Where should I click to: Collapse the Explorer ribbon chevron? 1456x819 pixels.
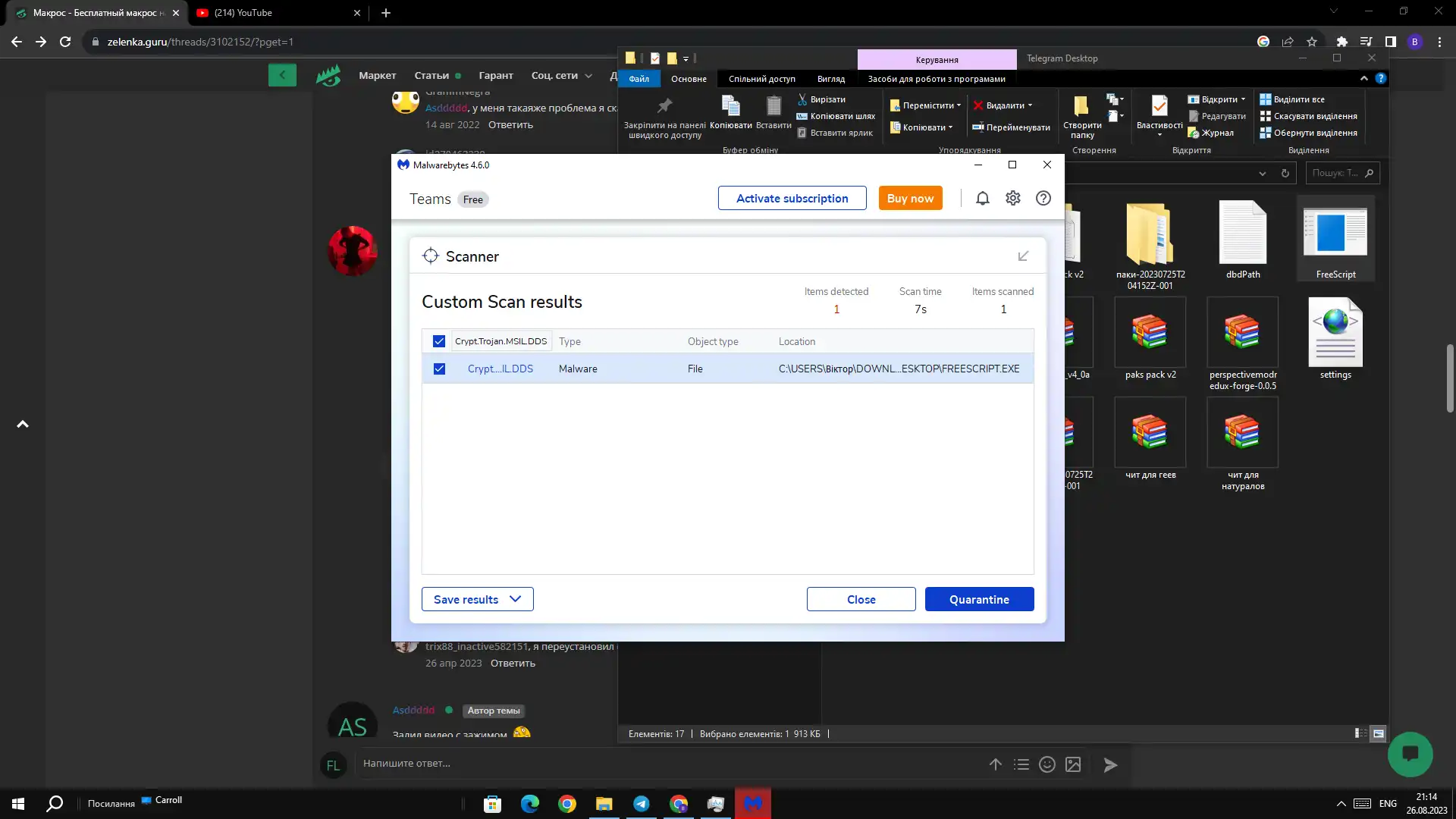pyautogui.click(x=1363, y=78)
